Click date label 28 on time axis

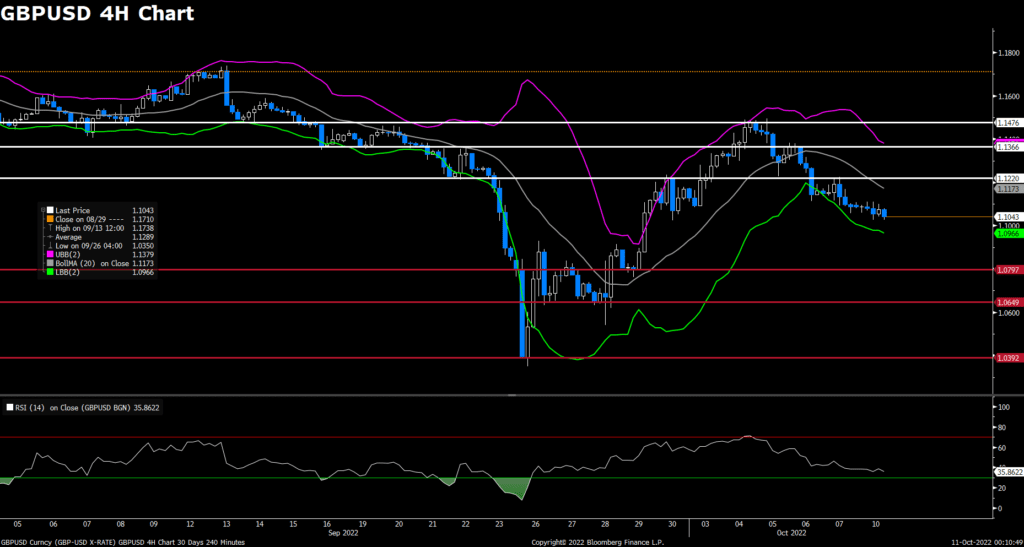[605, 524]
